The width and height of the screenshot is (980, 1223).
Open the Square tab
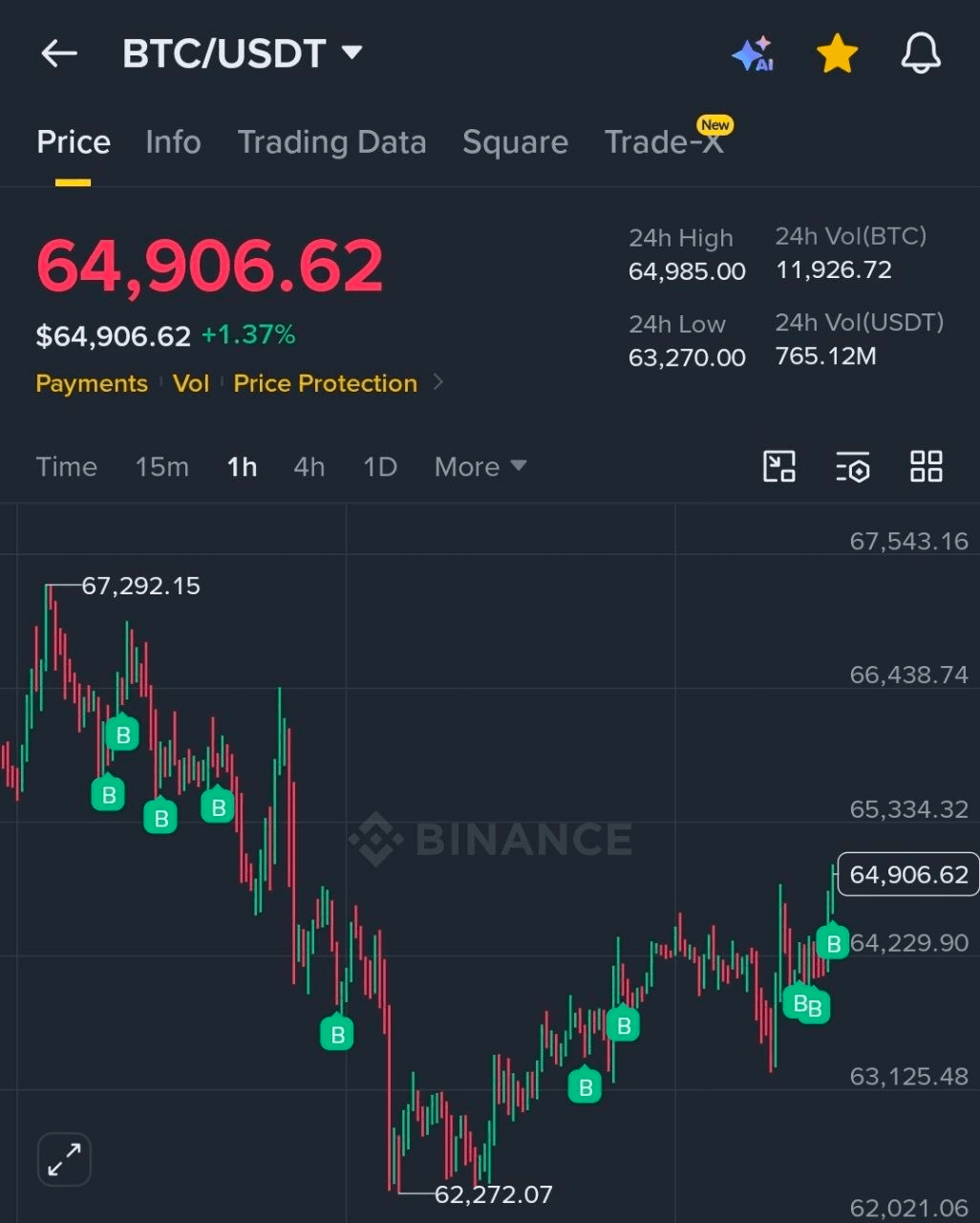515,142
